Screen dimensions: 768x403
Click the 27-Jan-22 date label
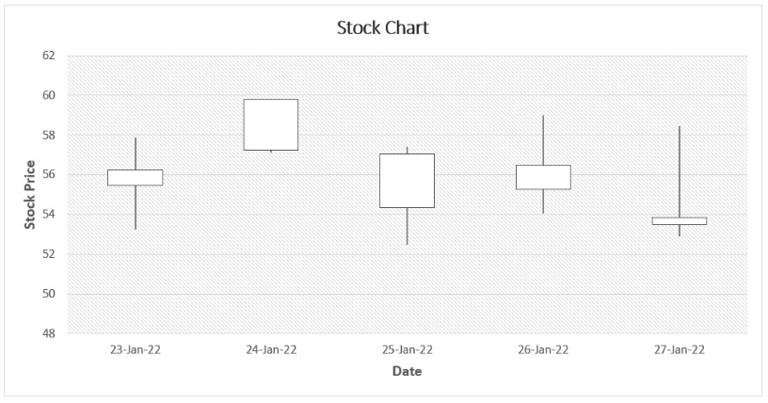pos(679,350)
